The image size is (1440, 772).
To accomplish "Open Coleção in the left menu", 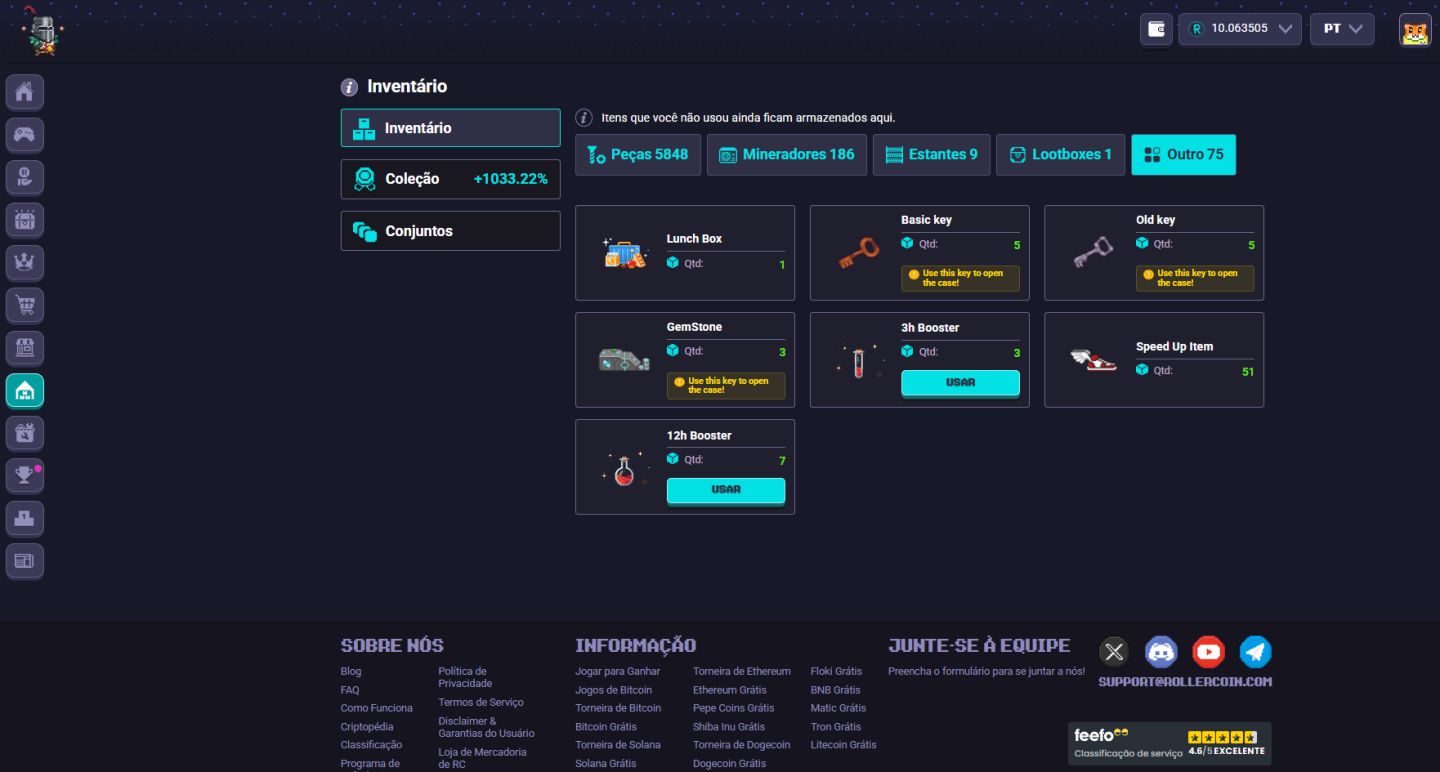I will (x=450, y=179).
